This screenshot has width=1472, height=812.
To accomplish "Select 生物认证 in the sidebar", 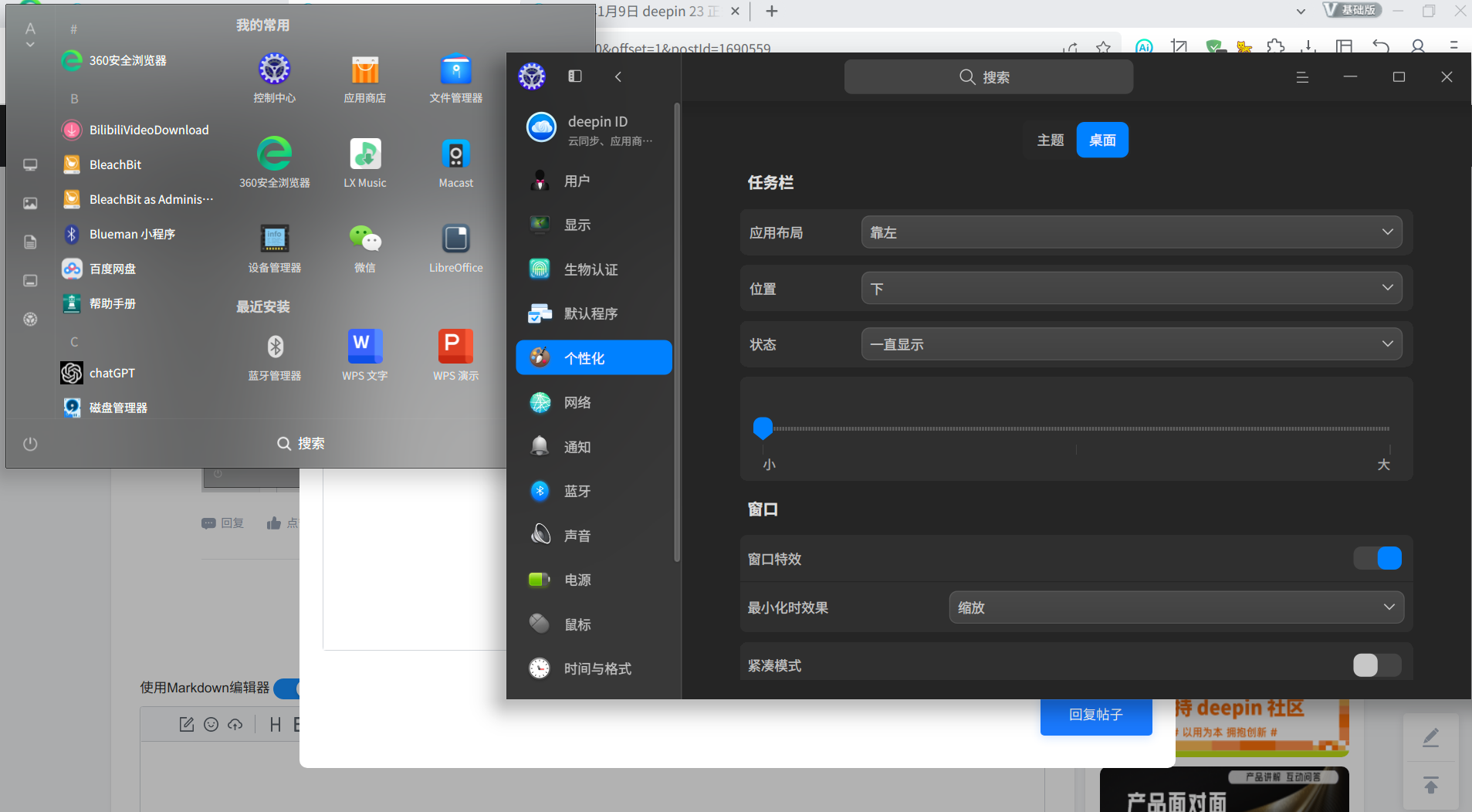I will pos(594,269).
